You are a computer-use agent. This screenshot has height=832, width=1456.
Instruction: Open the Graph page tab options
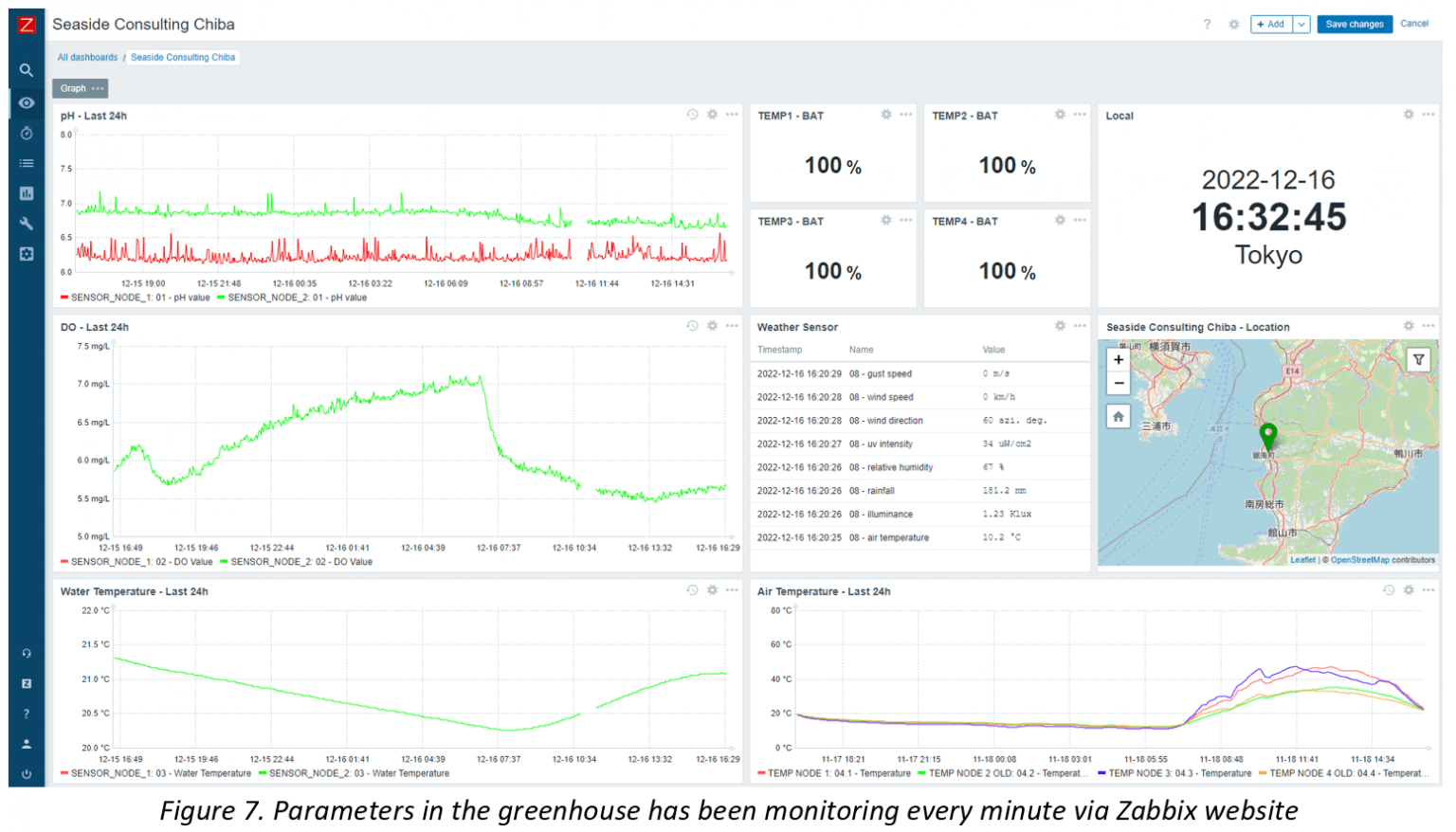pyautogui.click(x=98, y=88)
